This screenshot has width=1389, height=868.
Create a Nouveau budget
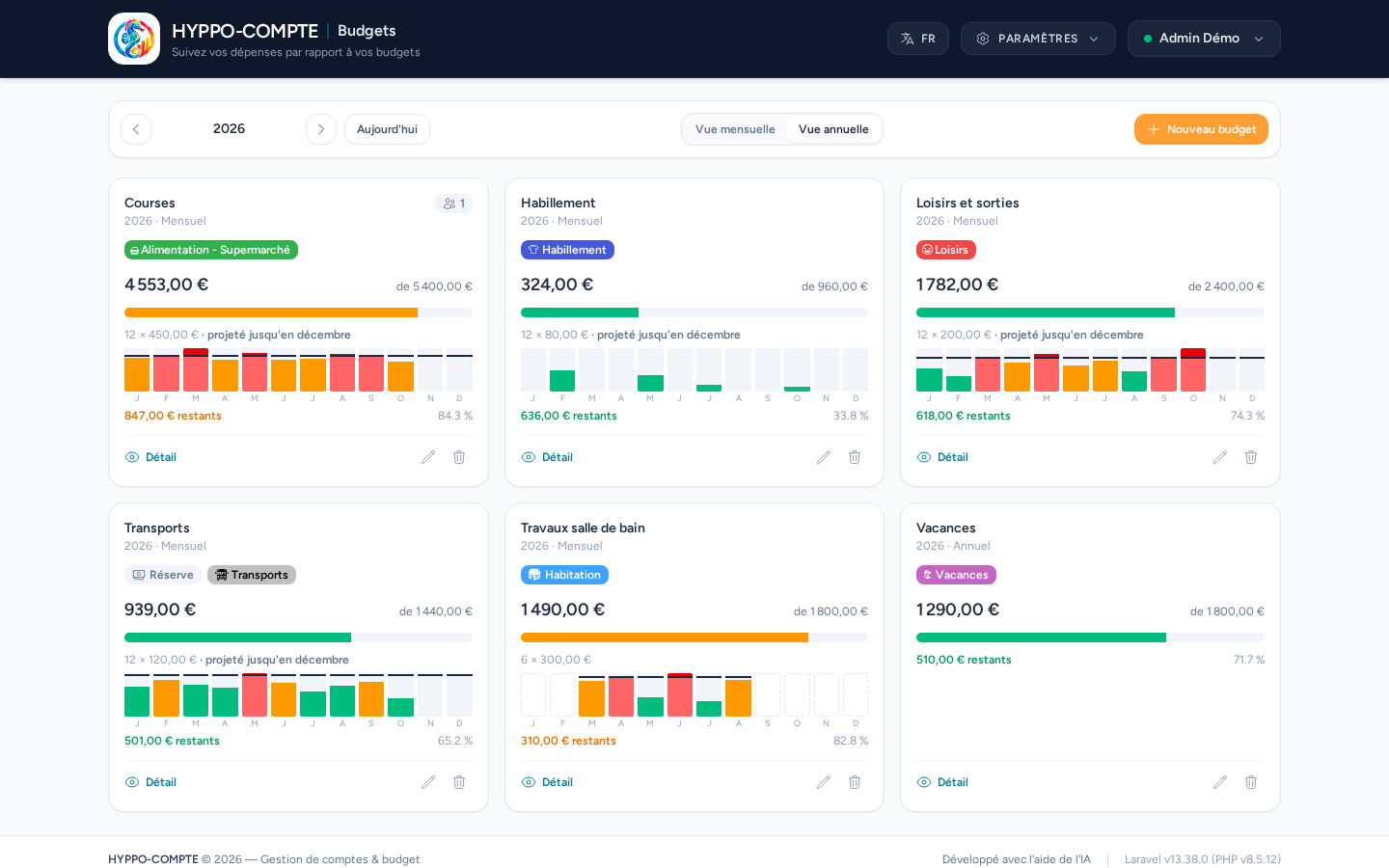pyautogui.click(x=1201, y=129)
